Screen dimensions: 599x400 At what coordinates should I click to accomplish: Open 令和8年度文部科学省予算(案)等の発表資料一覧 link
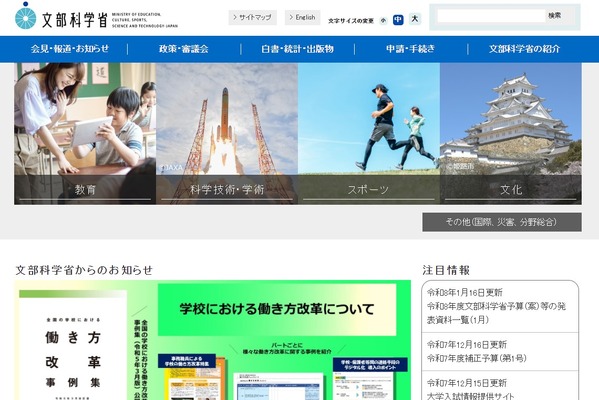497,313
